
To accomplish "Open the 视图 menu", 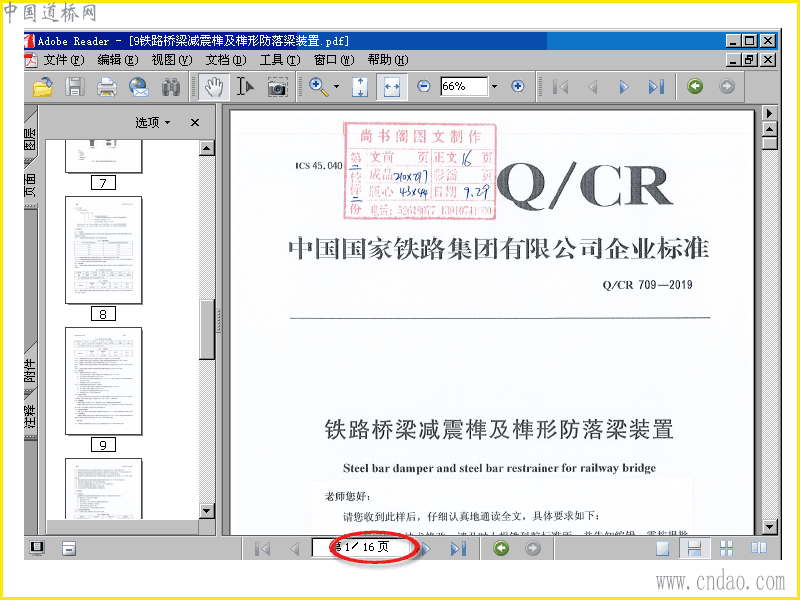I will (171, 60).
